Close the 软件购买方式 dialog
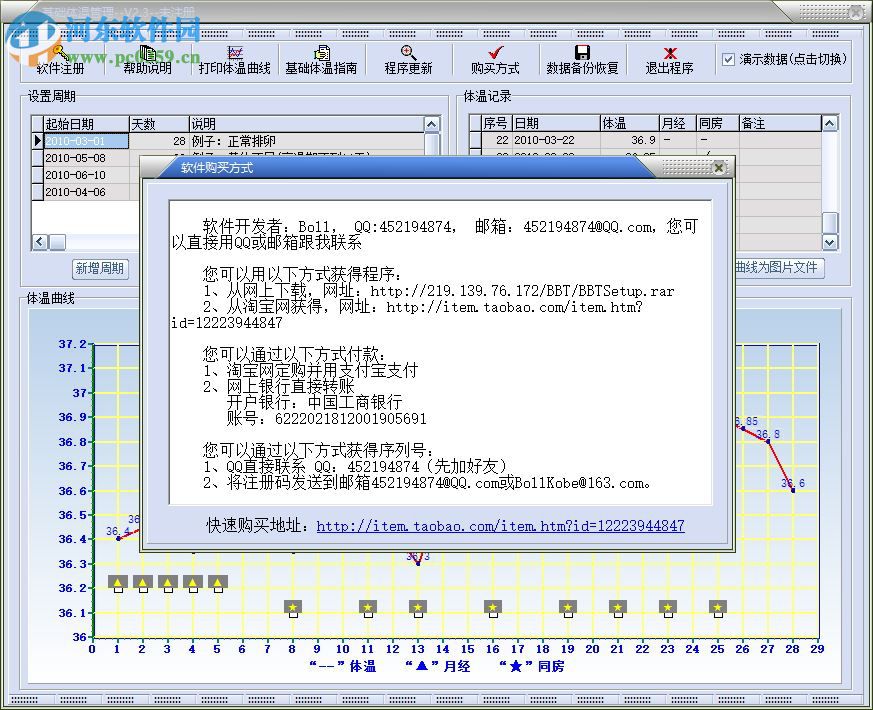This screenshot has width=873, height=710. coord(719,168)
